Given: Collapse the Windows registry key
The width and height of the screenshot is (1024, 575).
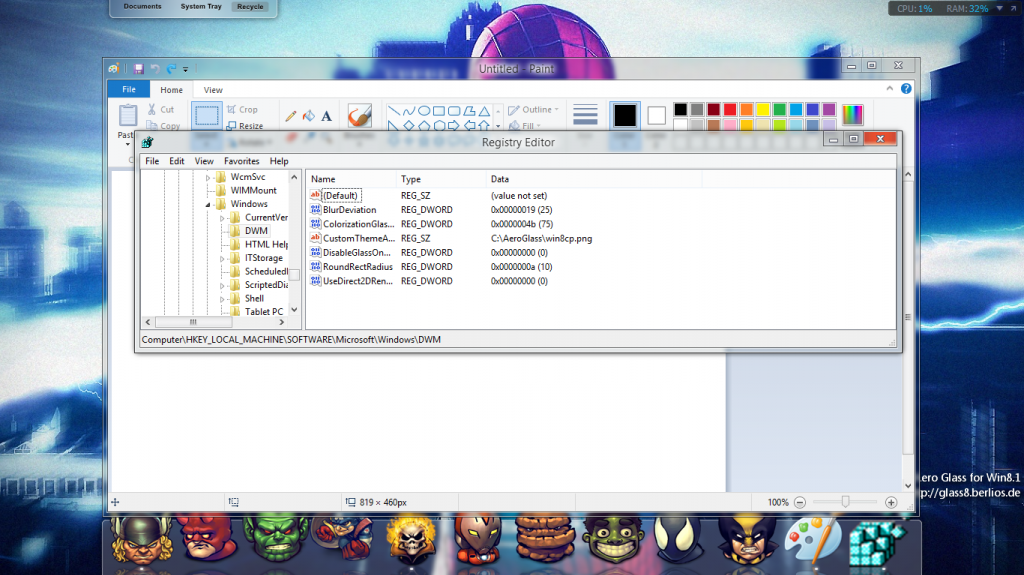Looking at the screenshot, I should click(x=209, y=204).
